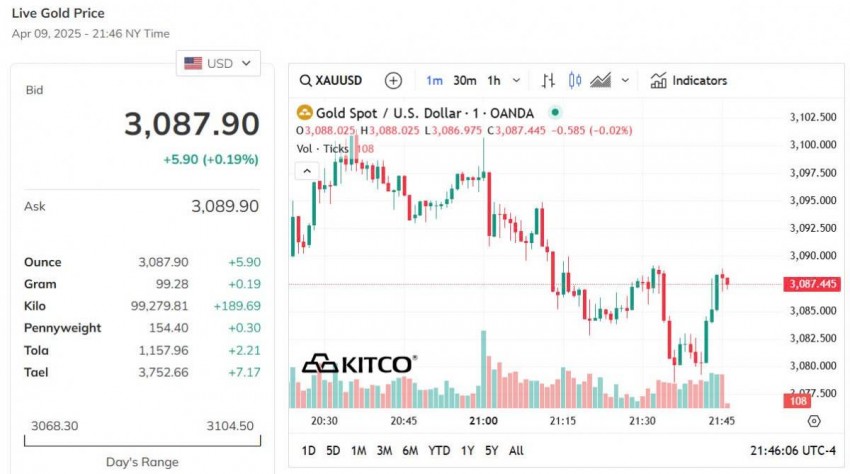850x474 pixels.
Task: Click the green market status dot
Action: pyautogui.click(x=556, y=113)
